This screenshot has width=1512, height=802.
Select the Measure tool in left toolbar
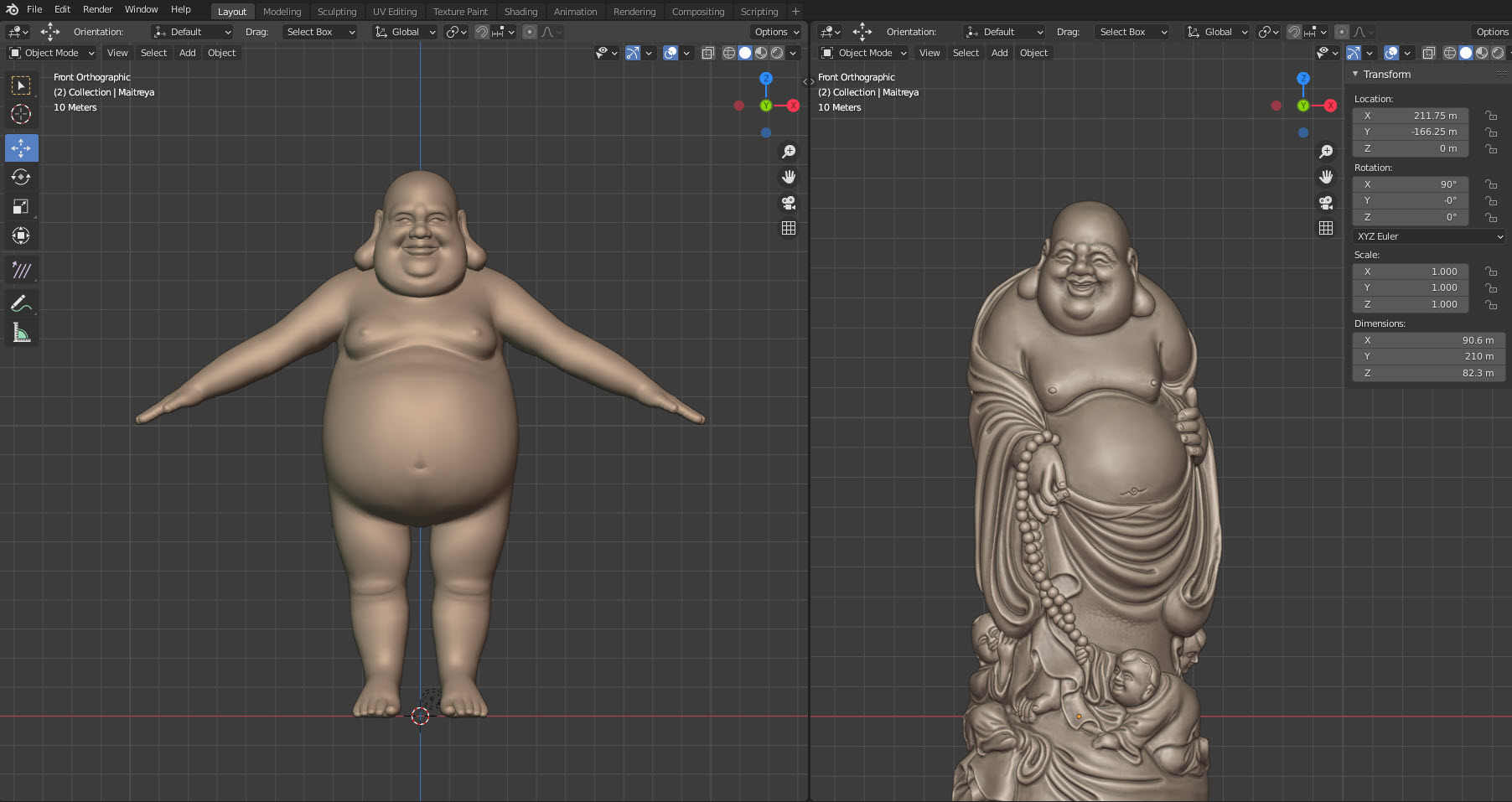coord(21,333)
